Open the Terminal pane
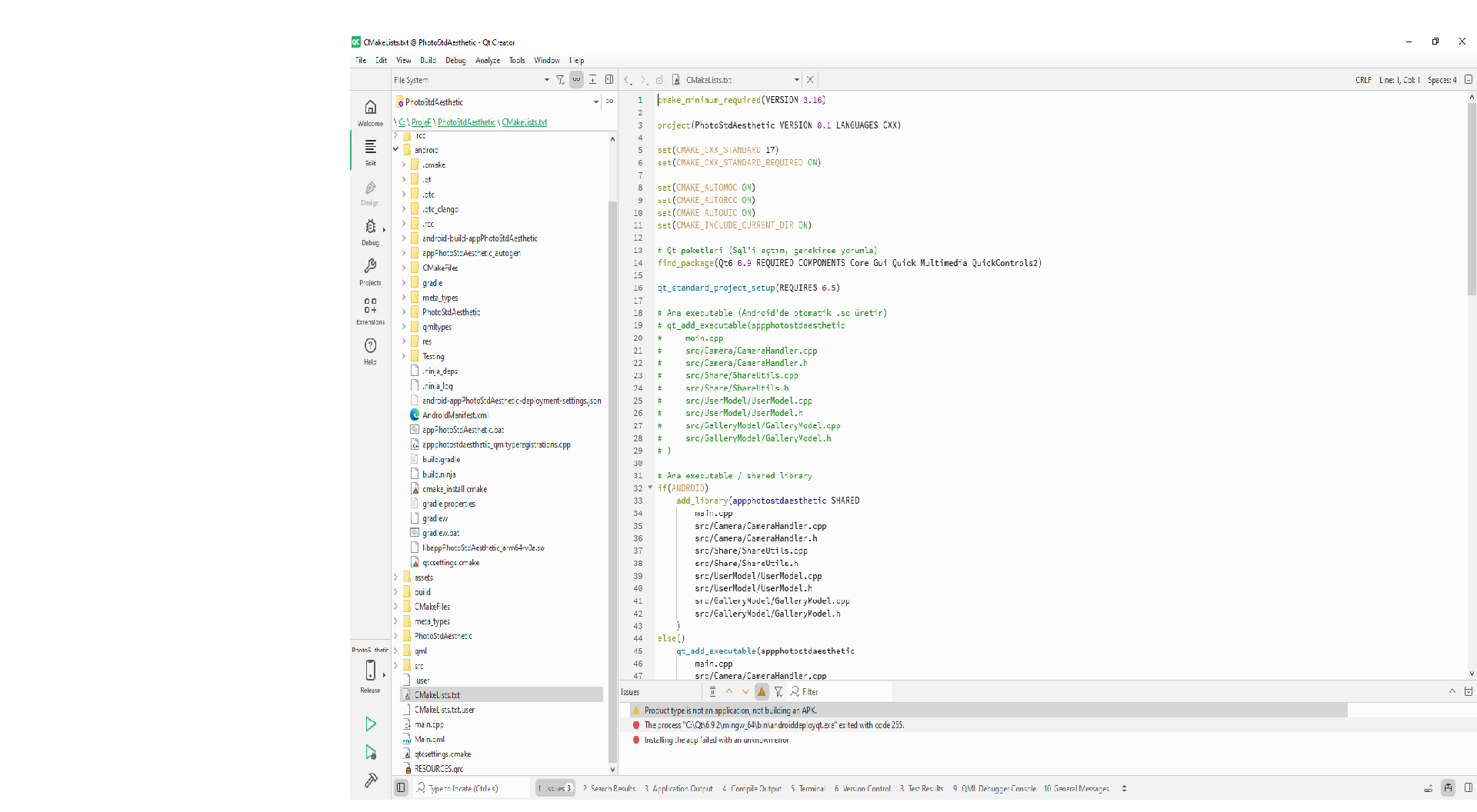The width and height of the screenshot is (1477, 812). point(808,788)
